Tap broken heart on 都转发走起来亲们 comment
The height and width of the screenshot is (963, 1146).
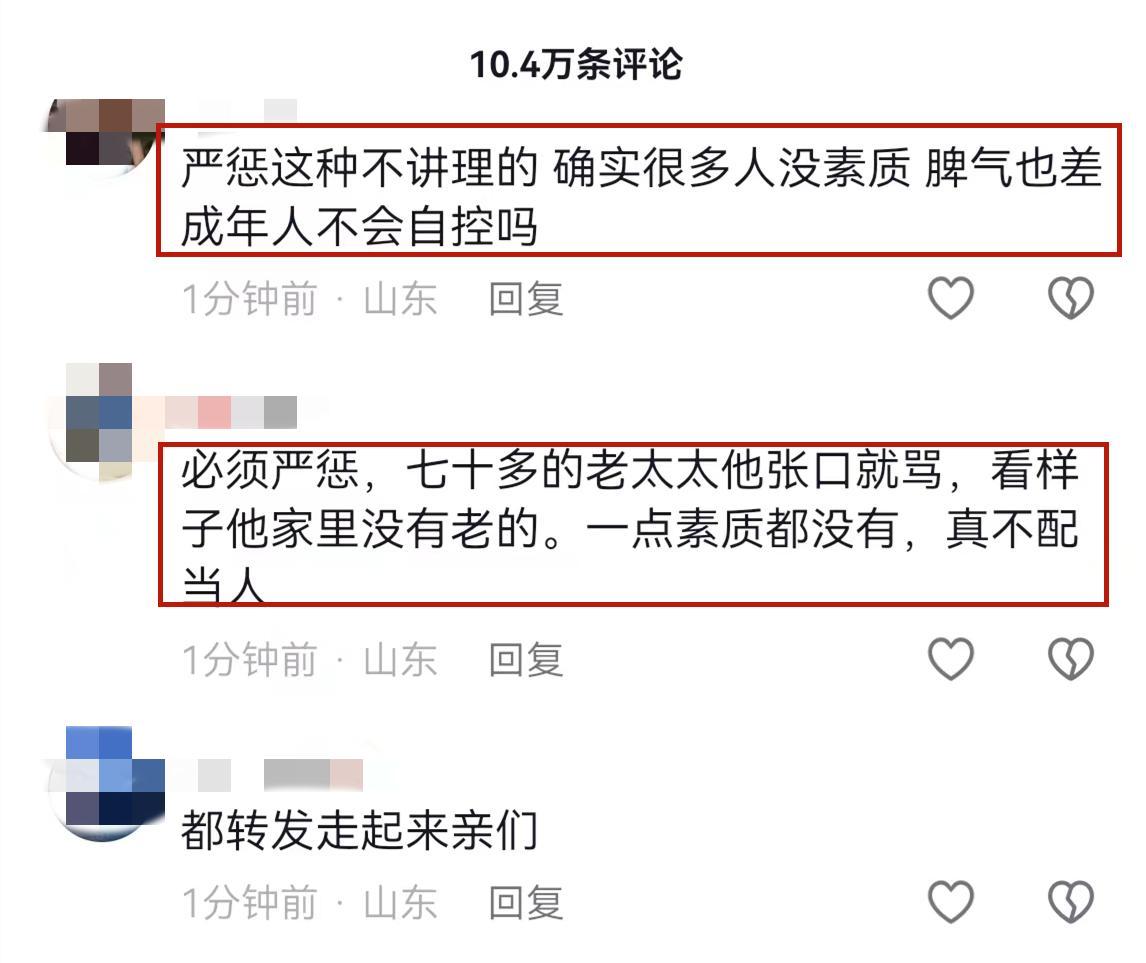[1071, 902]
